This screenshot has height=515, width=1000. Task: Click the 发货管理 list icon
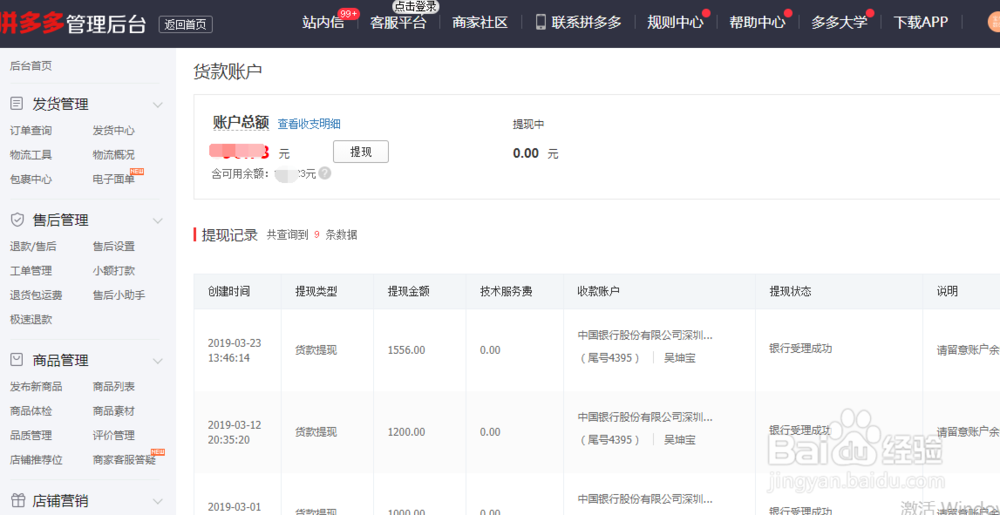point(17,104)
